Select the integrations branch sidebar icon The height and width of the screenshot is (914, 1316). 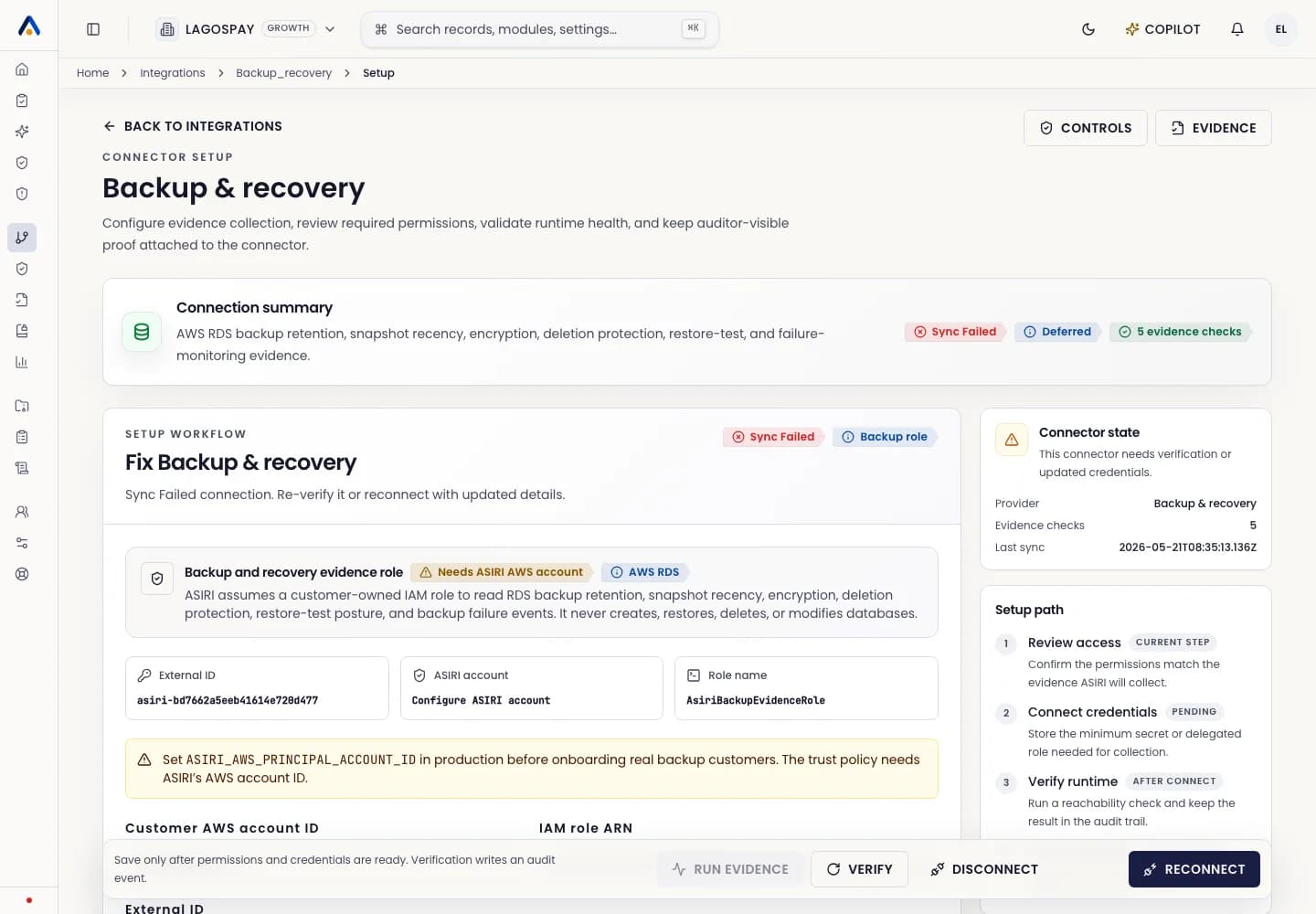pos(22,238)
